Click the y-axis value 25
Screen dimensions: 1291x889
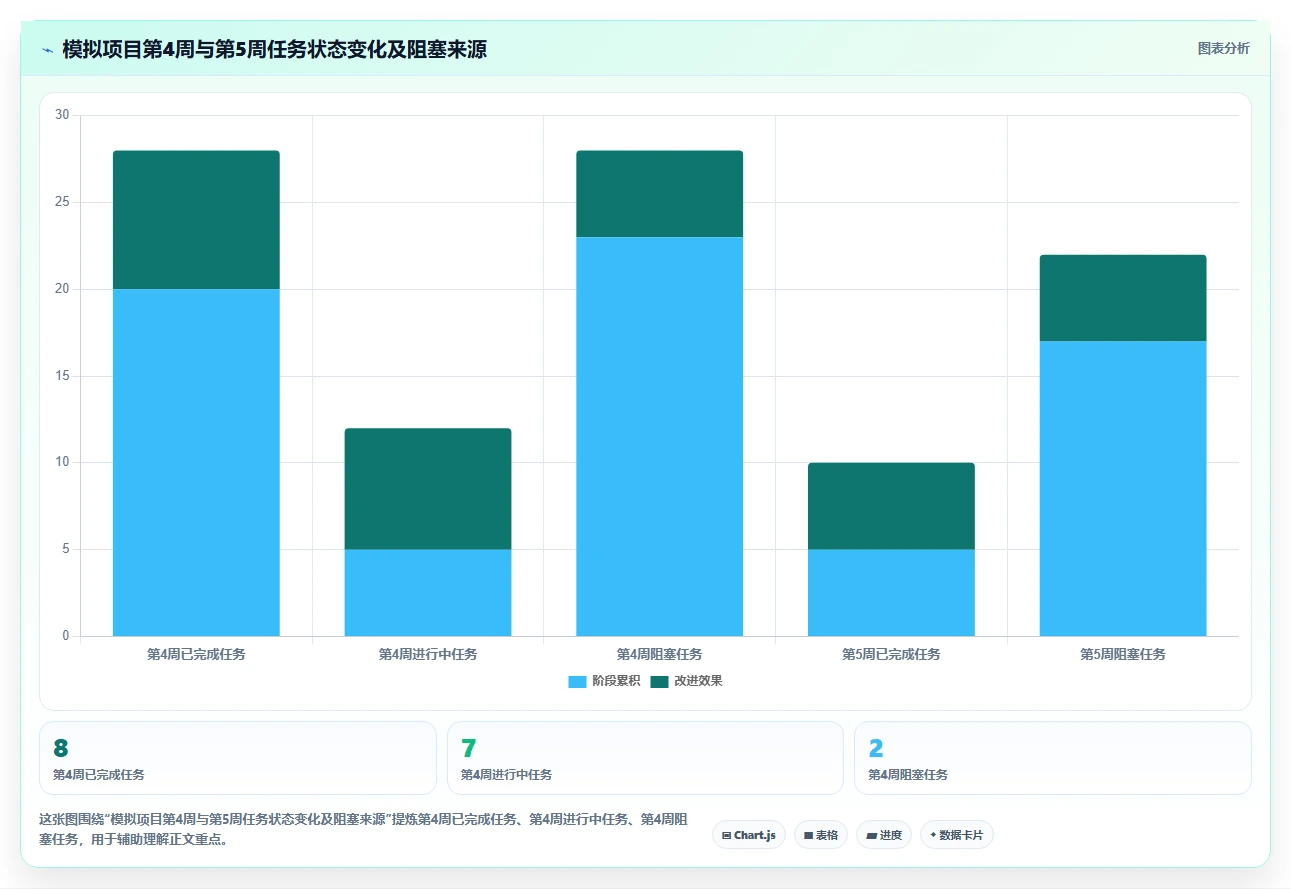pos(62,202)
